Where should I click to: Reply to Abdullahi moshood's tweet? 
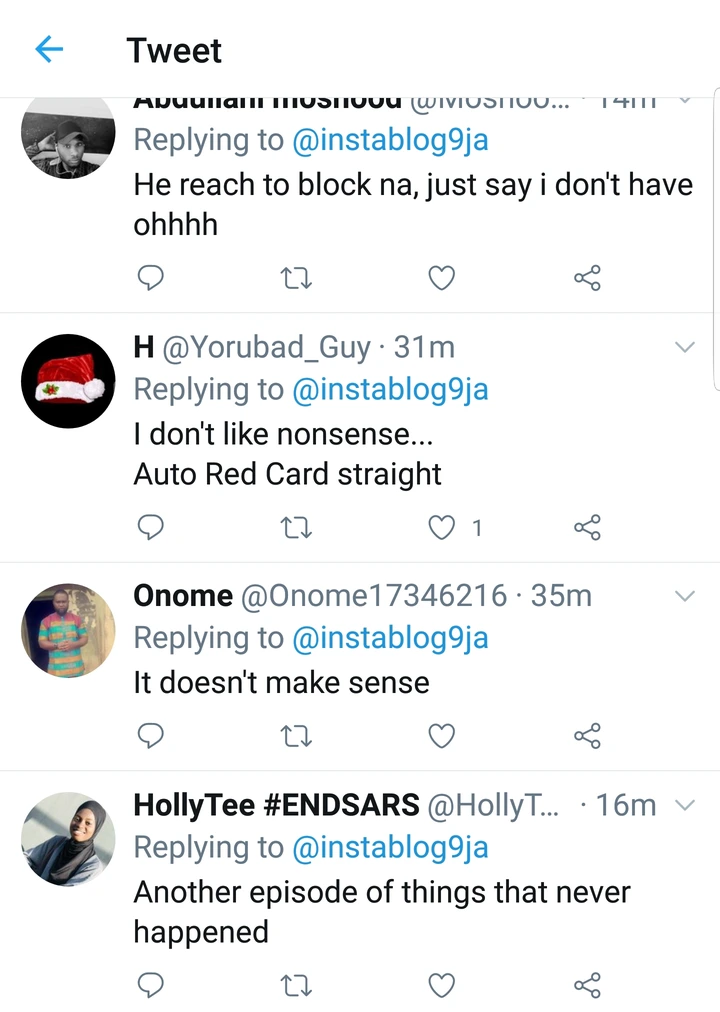[149, 277]
